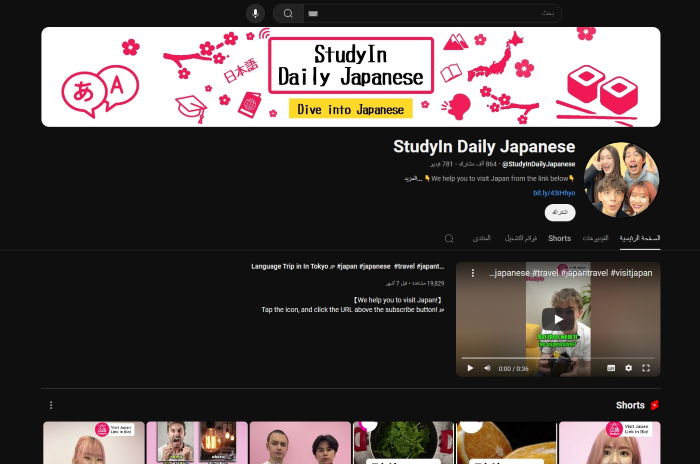The height and width of the screenshot is (464, 700).
Task: Click the search text input field
Action: pyautogui.click(x=430, y=13)
